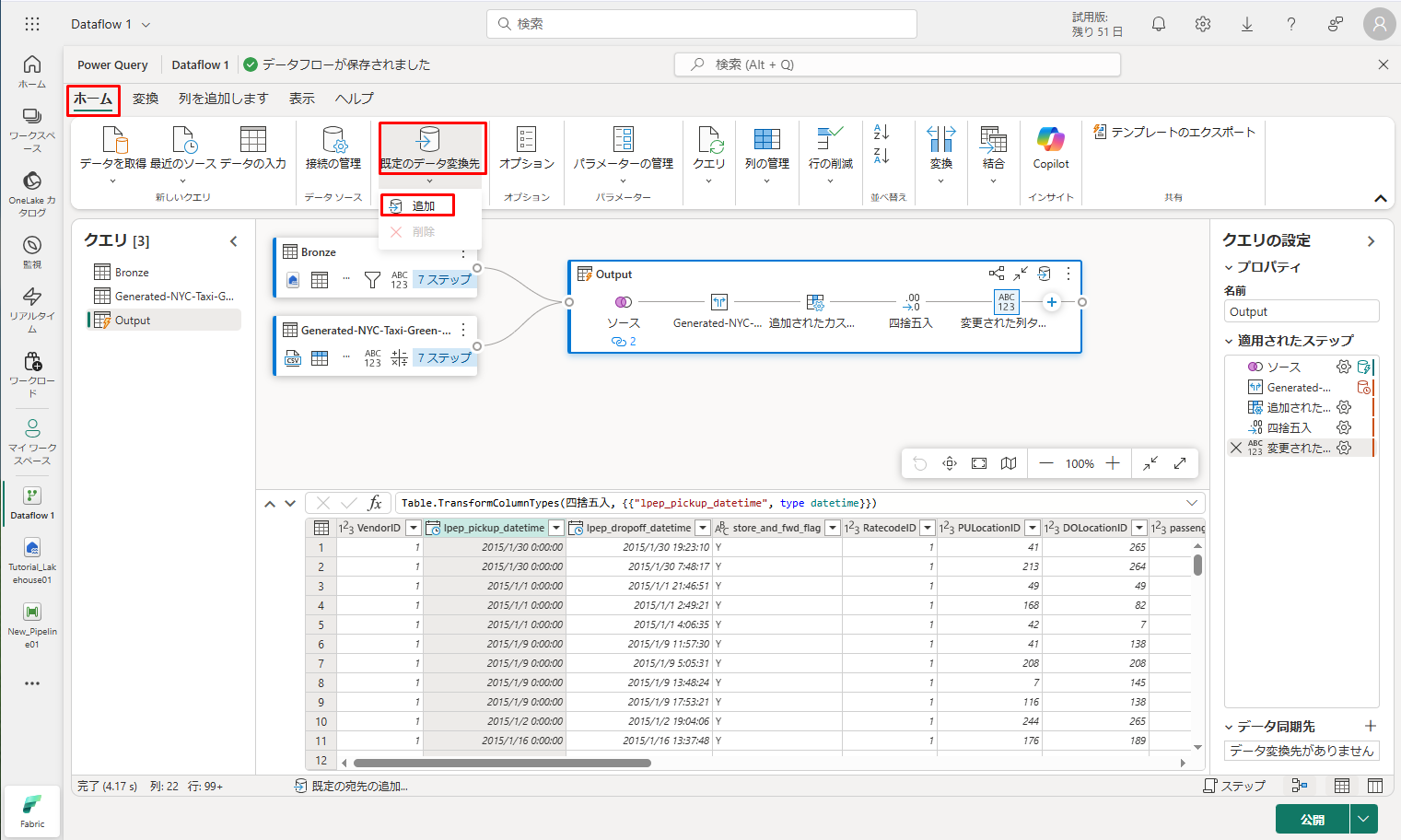The height and width of the screenshot is (840, 1401).
Task: Switch to Add Column (列を追加します) tab
Action: (x=223, y=99)
